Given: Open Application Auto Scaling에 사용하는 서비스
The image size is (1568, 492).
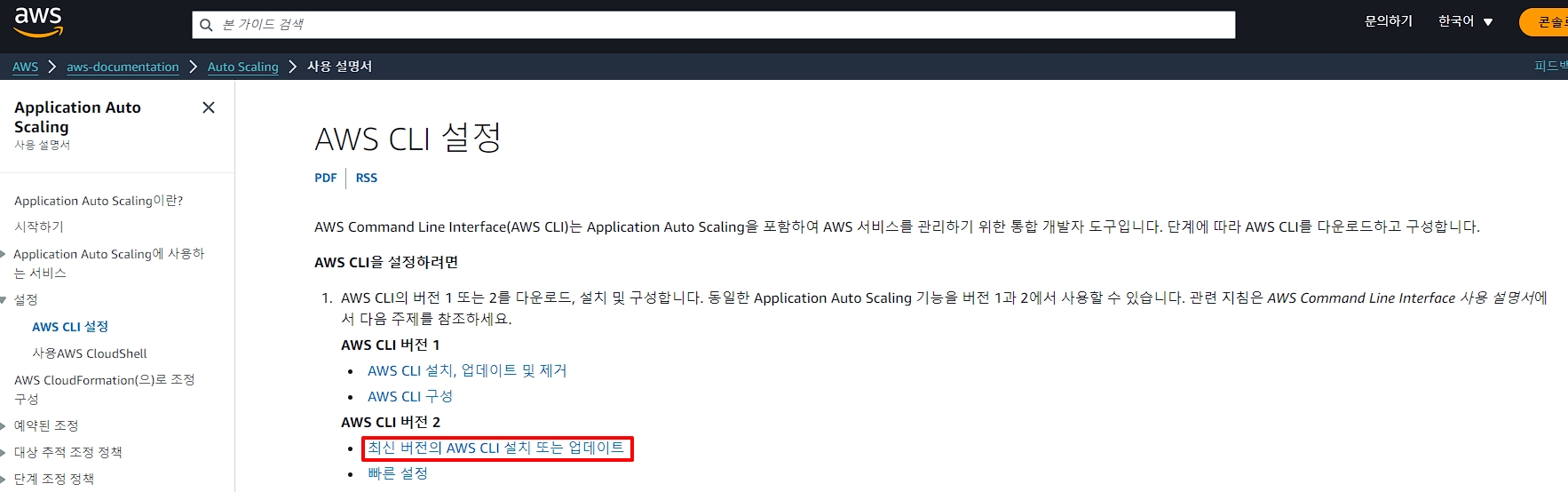Looking at the screenshot, I should click(108, 264).
